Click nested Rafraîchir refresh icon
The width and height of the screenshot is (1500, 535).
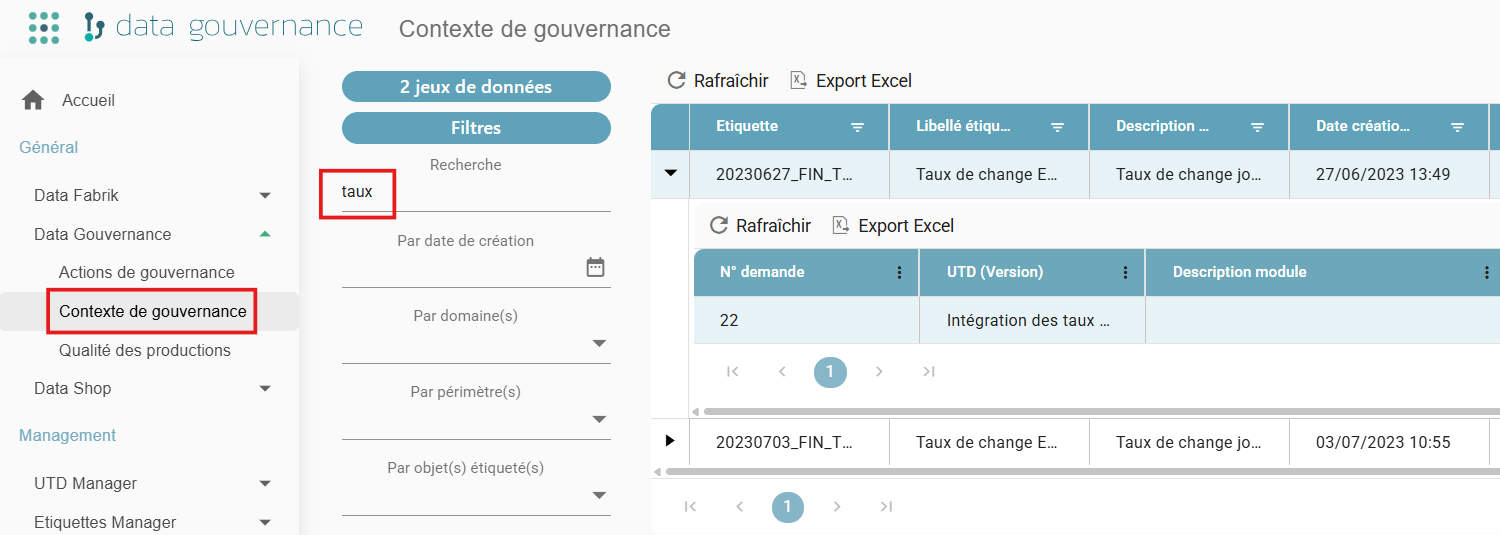pyautogui.click(x=719, y=225)
